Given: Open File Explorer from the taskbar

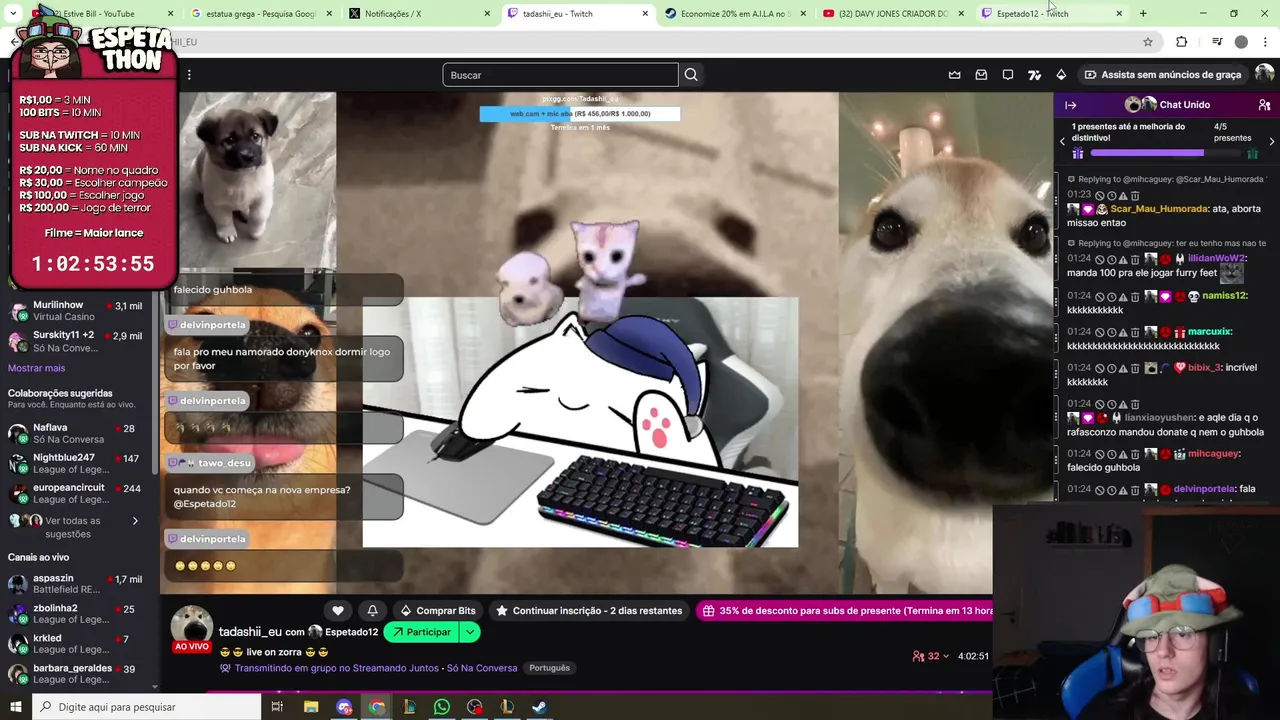Looking at the screenshot, I should point(311,707).
